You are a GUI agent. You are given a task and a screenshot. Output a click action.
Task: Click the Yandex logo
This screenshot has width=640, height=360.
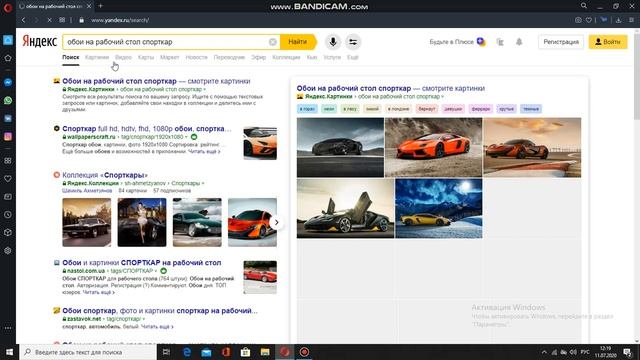pyautogui.click(x=39, y=41)
